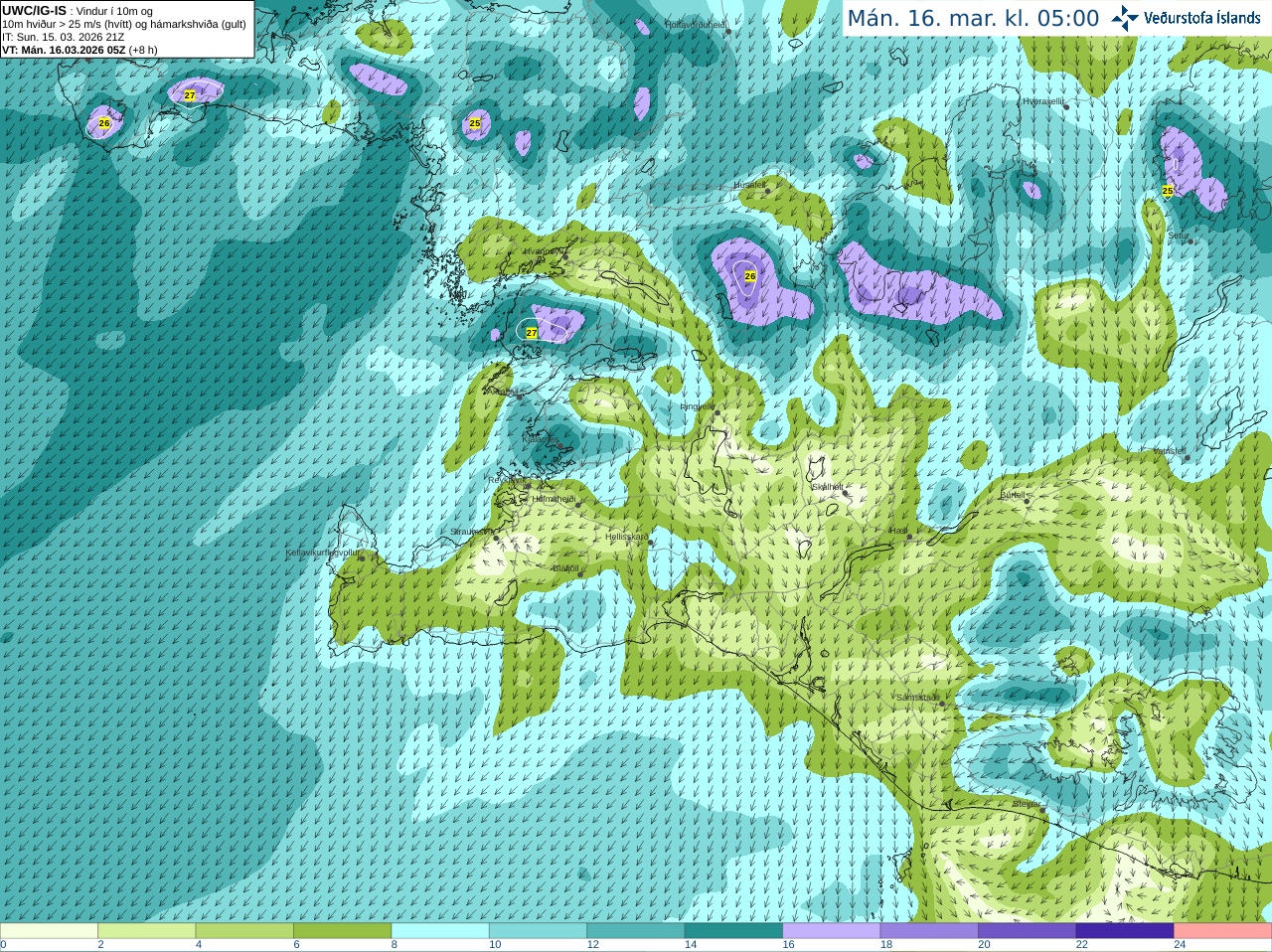Select the Bláfjöll station label
1272x952 pixels.
[x=564, y=568]
